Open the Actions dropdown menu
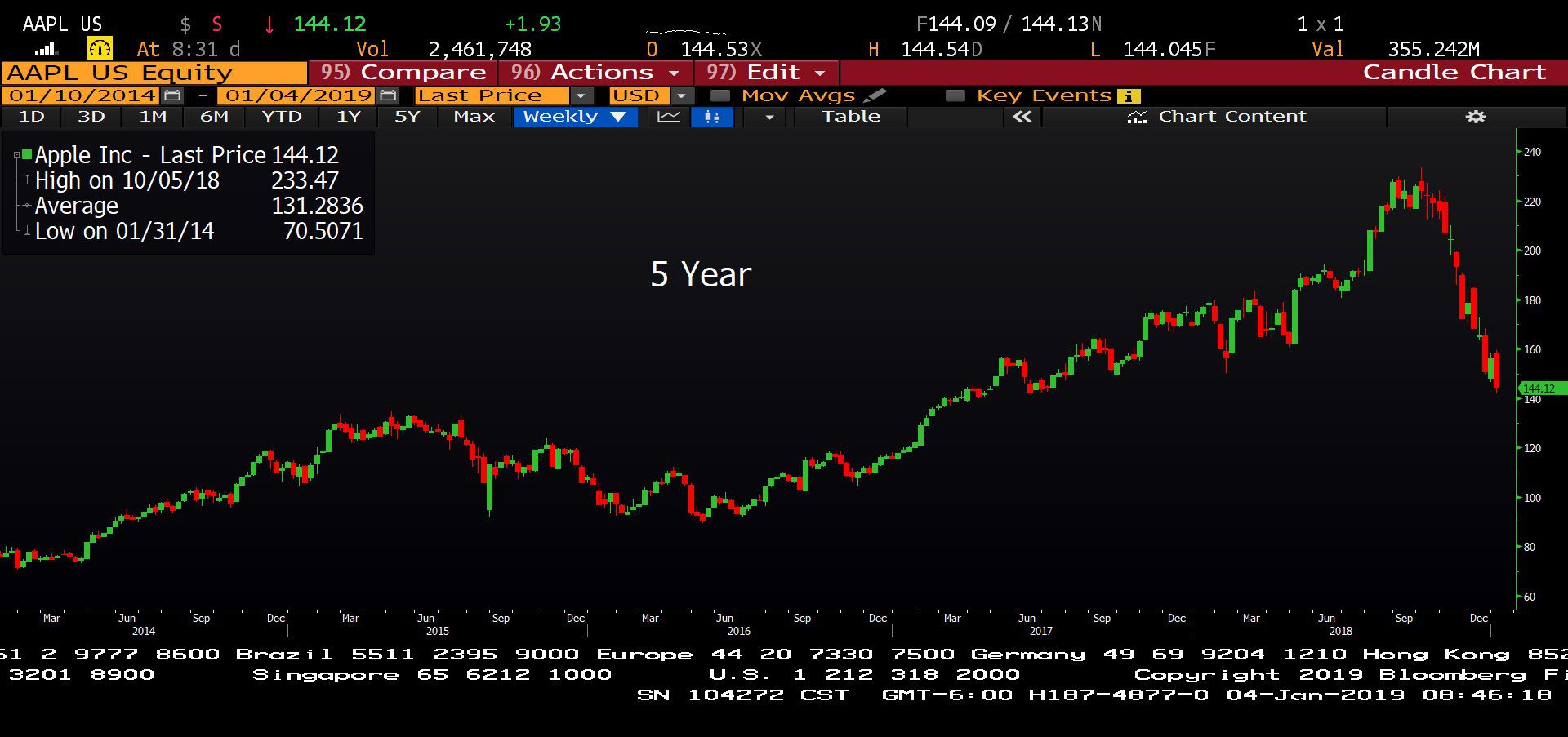The height and width of the screenshot is (737, 1568). [595, 73]
